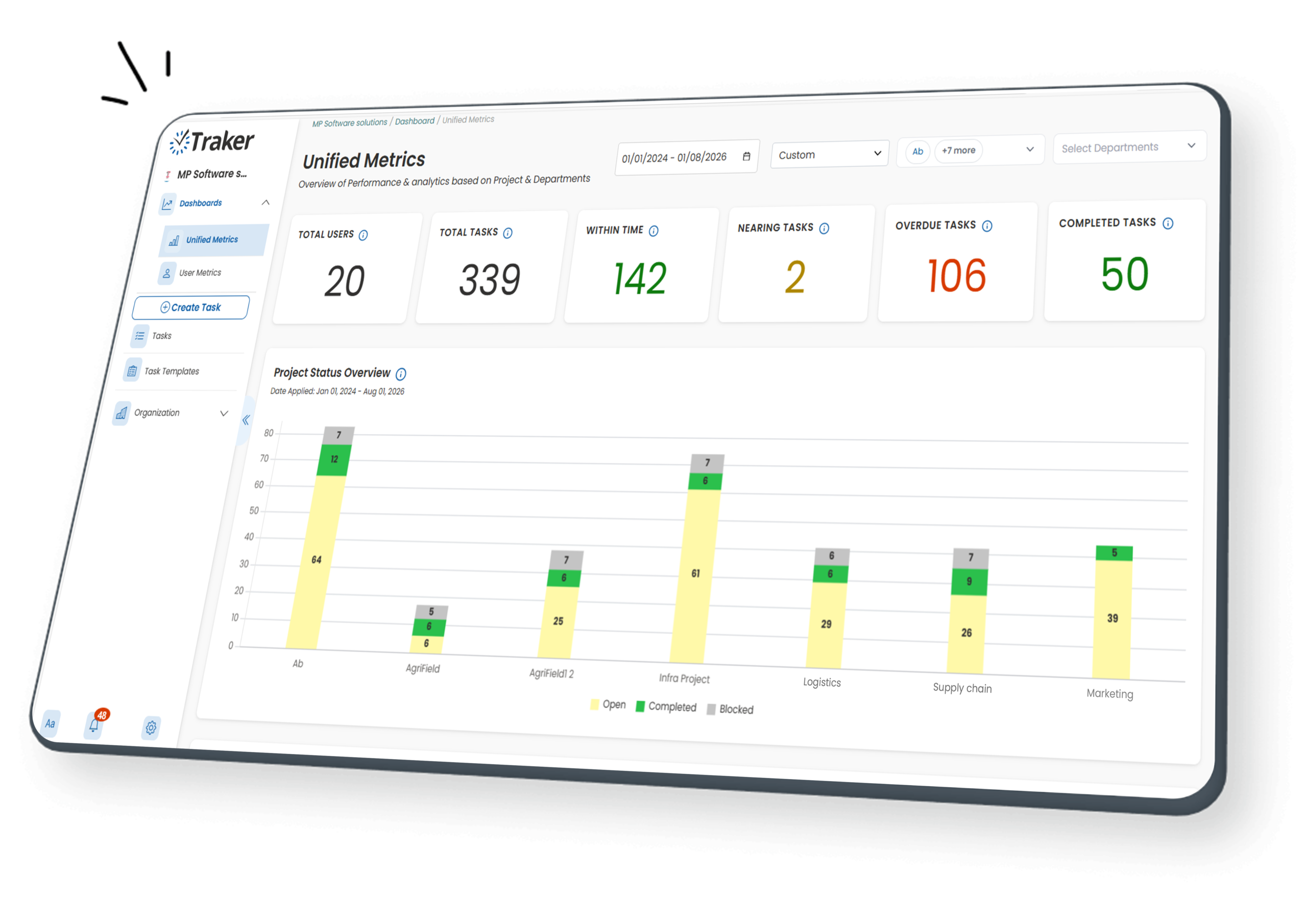Click the calendar icon in date field
The image size is (1307, 924).
click(746, 156)
